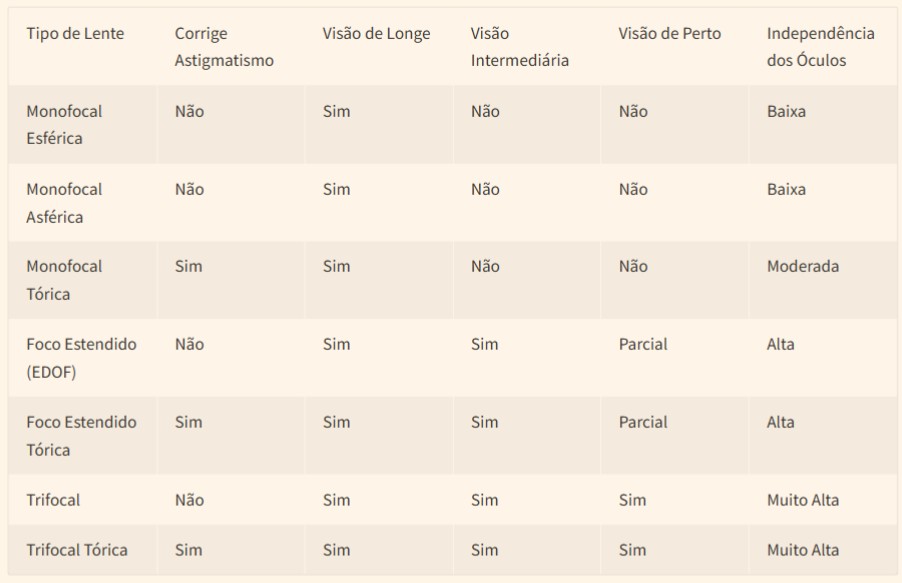Click the 'Trifocal Tórica' lens type cell
The image size is (902, 583).
[77, 550]
